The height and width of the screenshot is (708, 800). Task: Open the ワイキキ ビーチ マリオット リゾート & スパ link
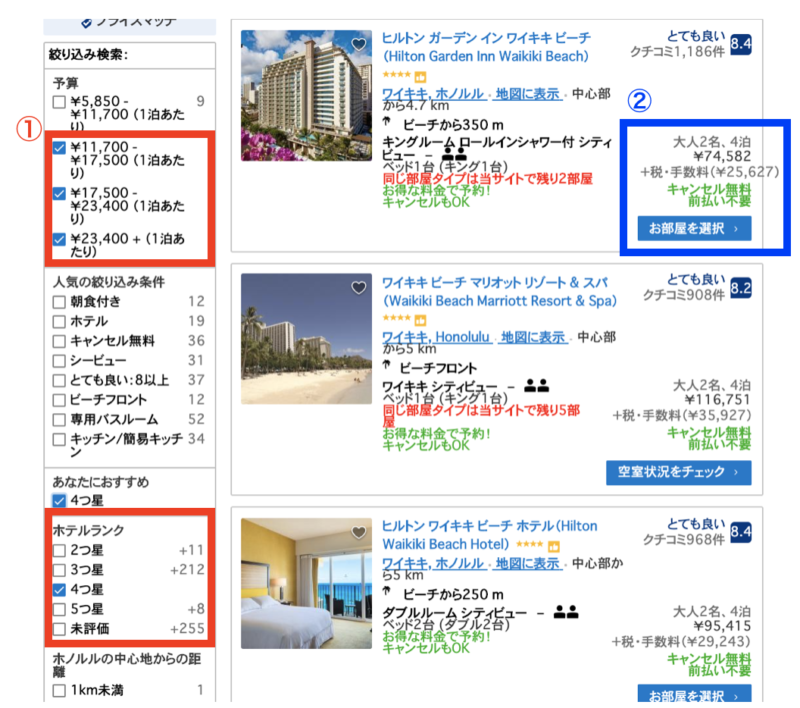pos(499,291)
